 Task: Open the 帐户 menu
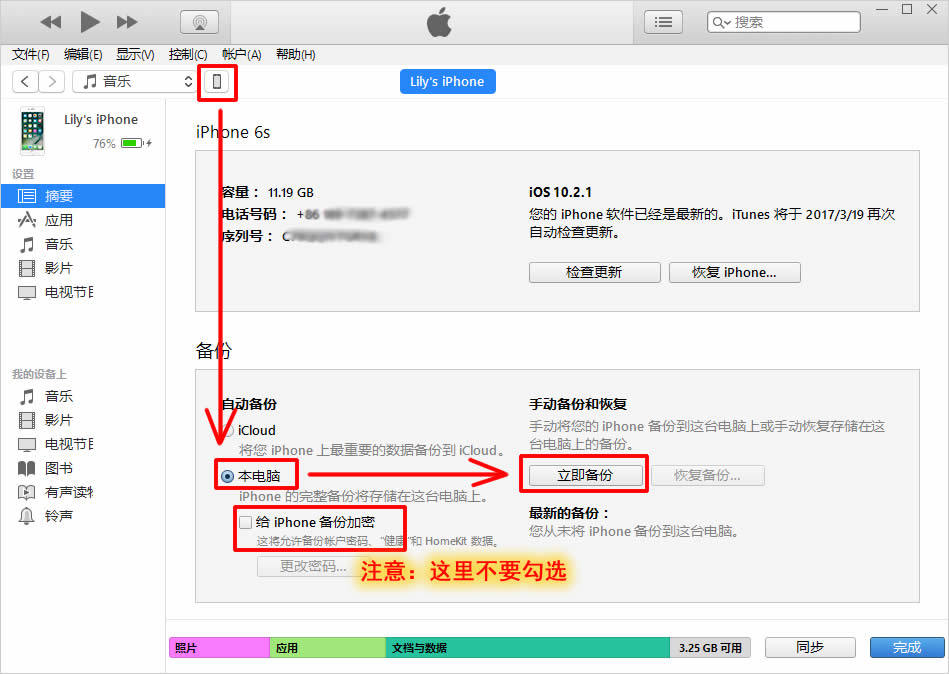coord(239,54)
